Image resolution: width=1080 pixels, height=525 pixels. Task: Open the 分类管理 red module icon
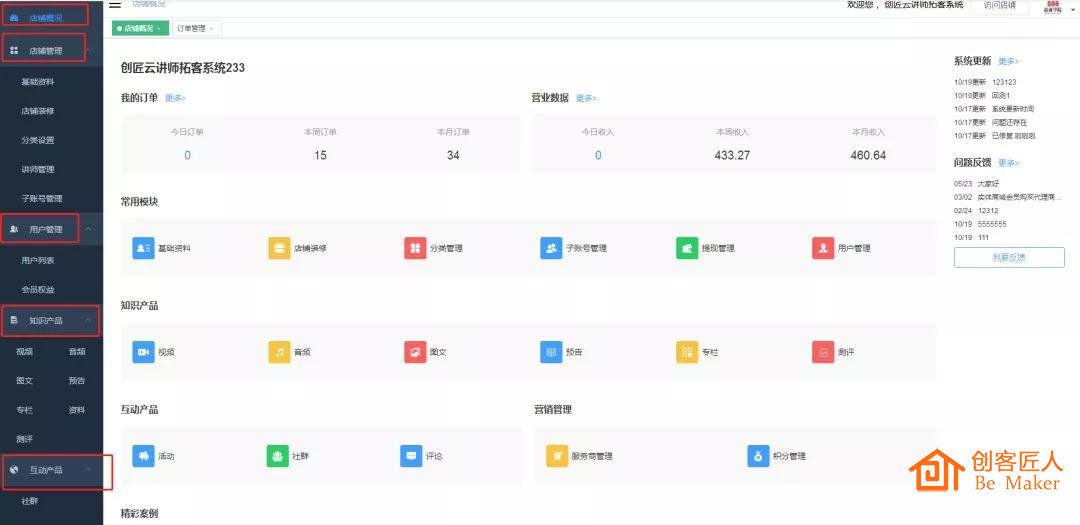(415, 248)
